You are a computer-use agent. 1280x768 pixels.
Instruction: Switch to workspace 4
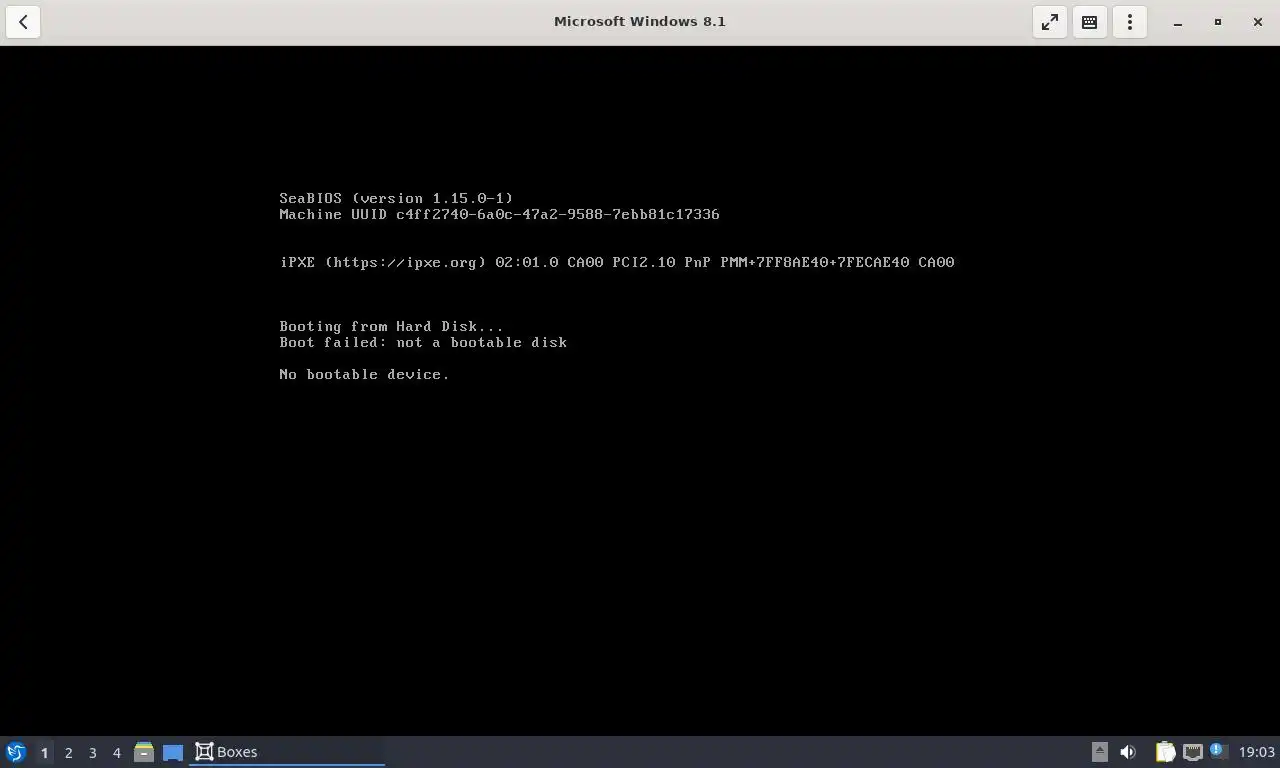coord(116,752)
